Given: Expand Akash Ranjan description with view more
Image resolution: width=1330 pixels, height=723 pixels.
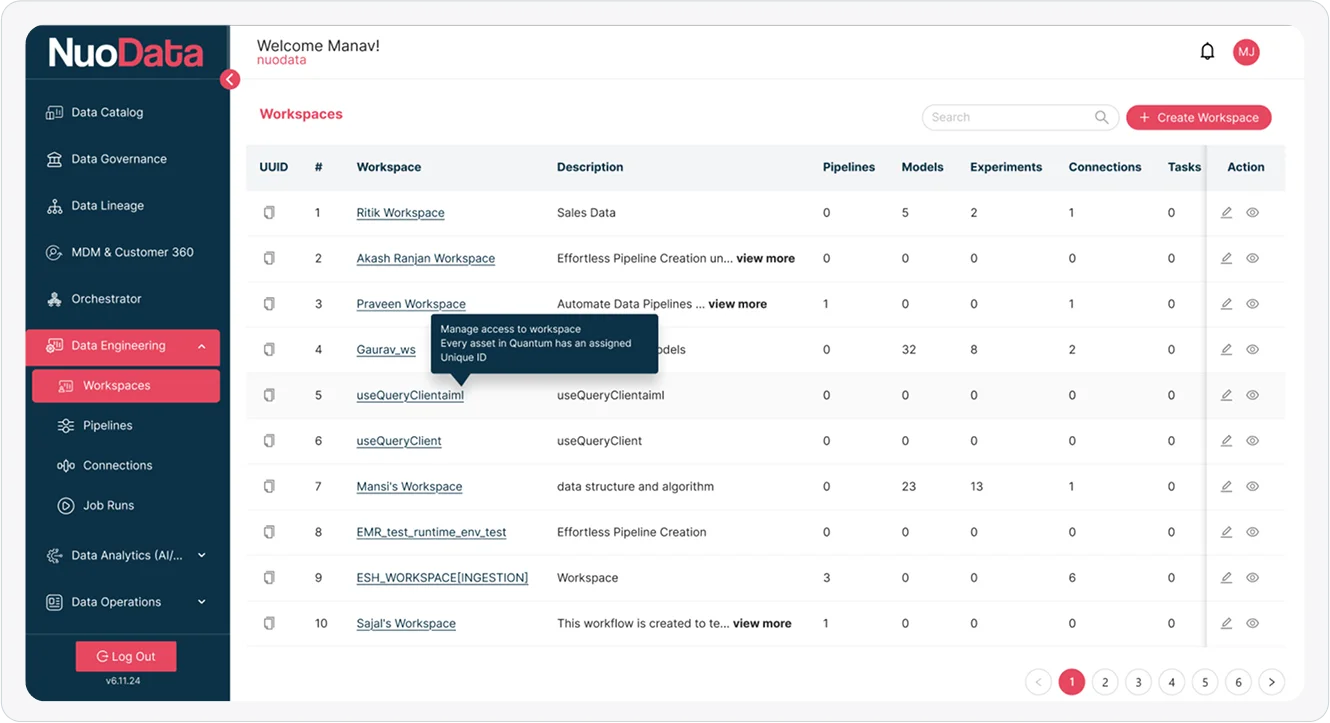Looking at the screenshot, I should pos(766,258).
